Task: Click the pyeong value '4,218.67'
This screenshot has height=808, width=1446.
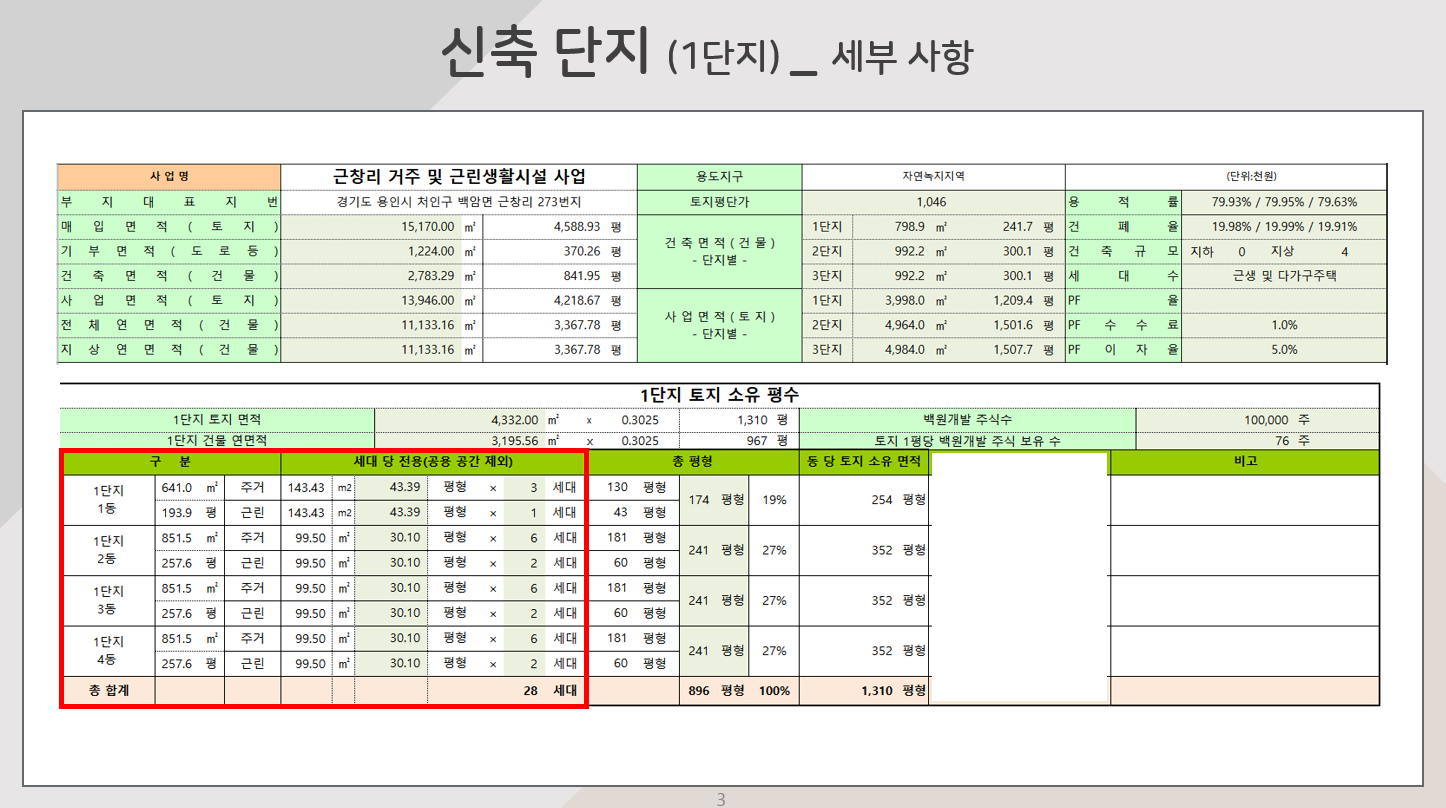Action: click(x=575, y=300)
